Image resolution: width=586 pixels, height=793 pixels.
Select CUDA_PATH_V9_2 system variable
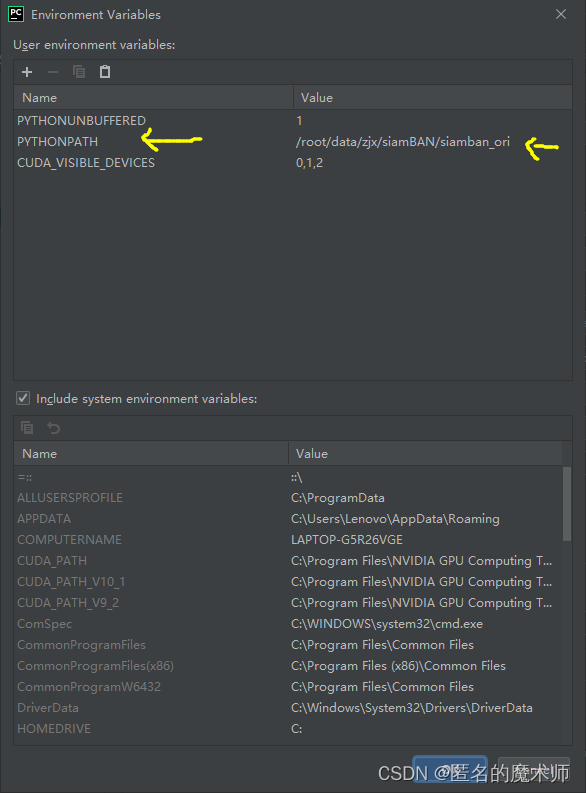point(68,603)
